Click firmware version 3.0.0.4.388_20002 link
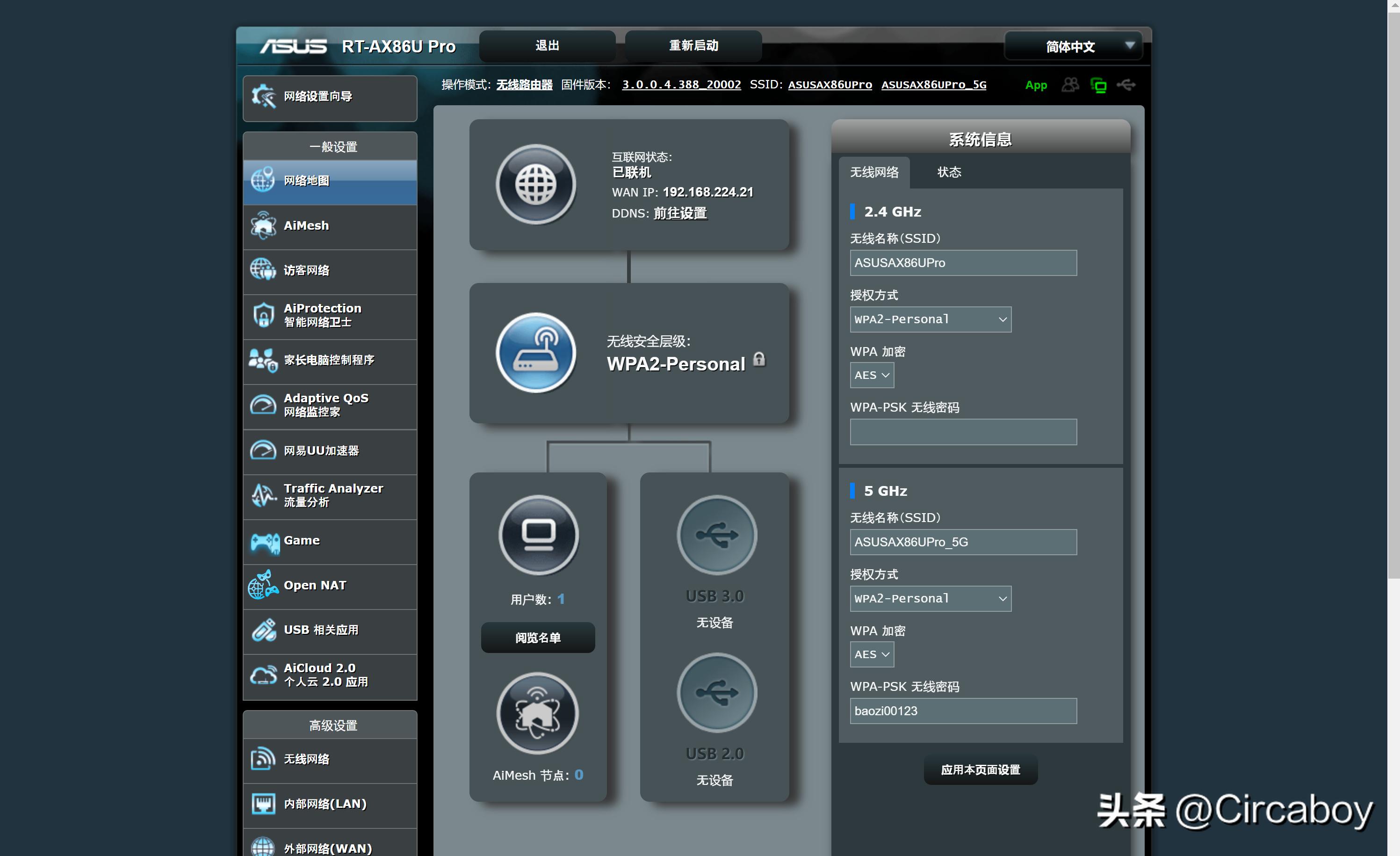 coord(681,85)
